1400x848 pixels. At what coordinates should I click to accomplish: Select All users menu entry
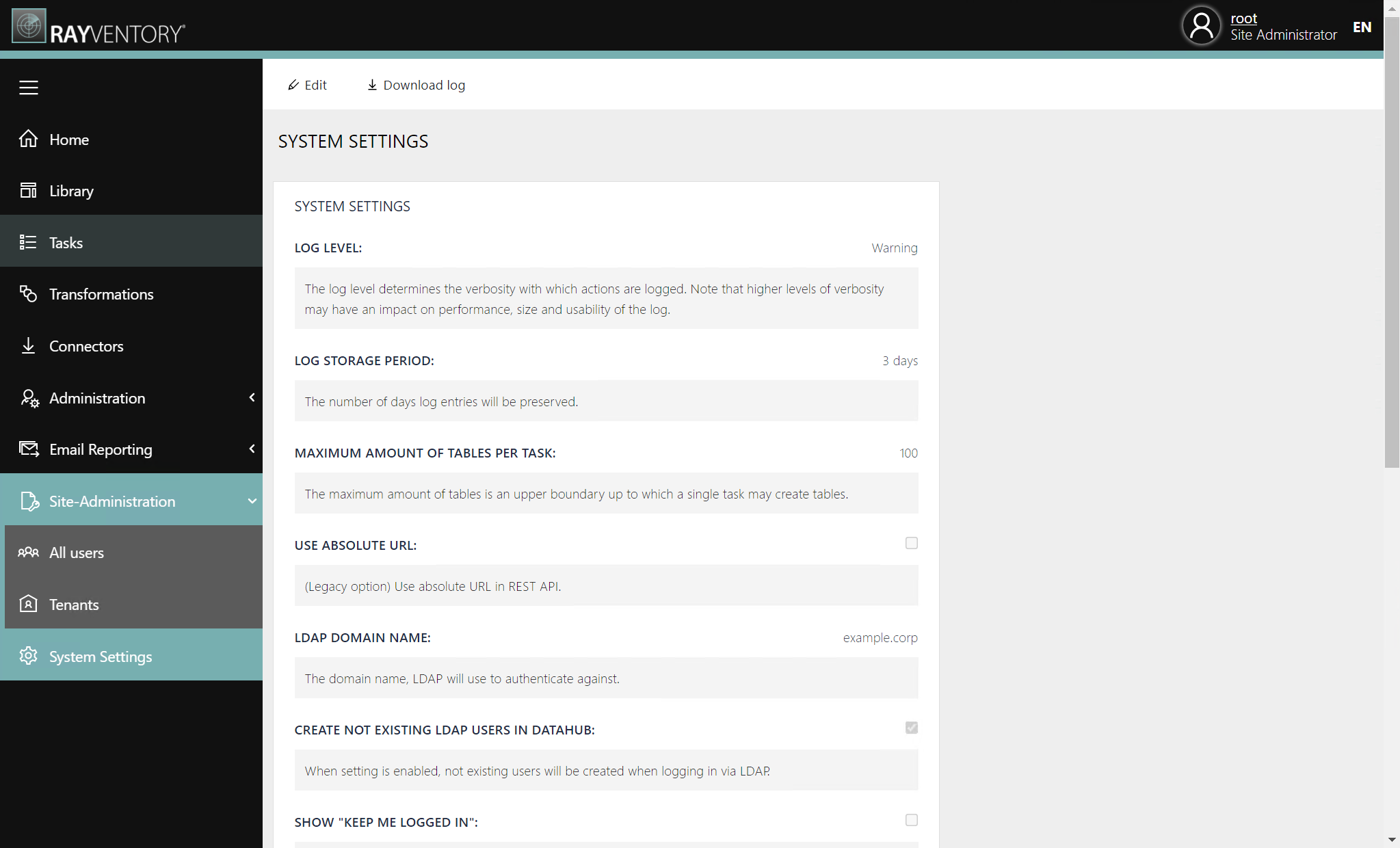tap(133, 552)
